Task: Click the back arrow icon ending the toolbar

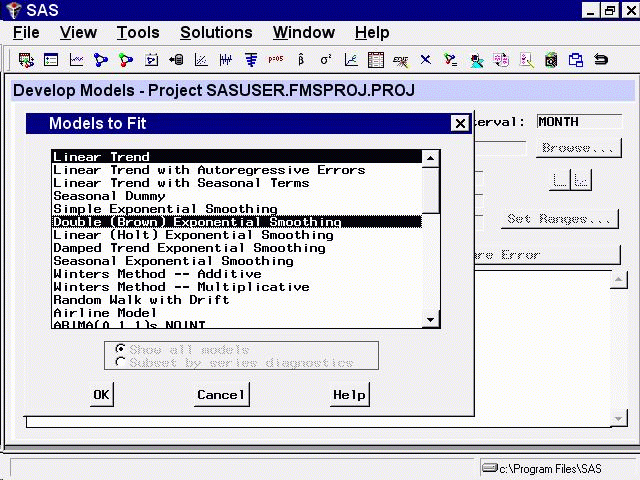Action: [x=601, y=60]
